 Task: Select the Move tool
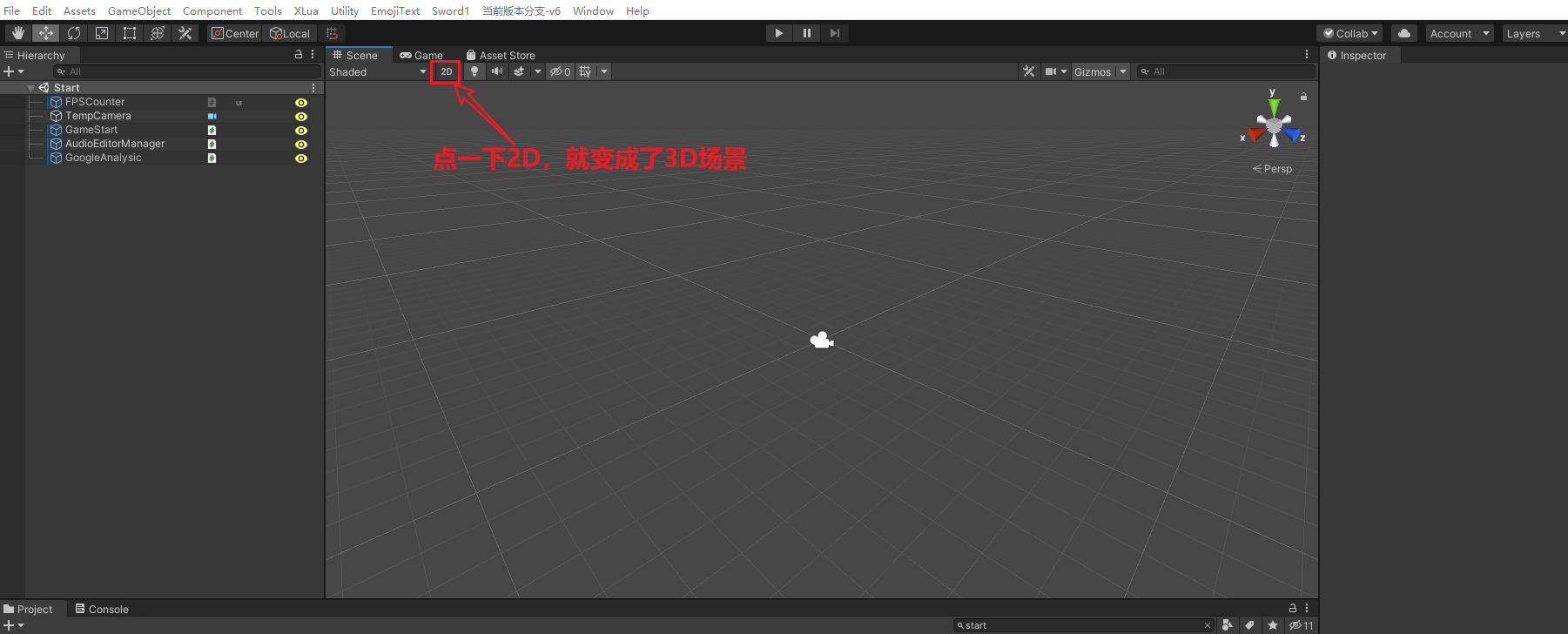tap(45, 33)
